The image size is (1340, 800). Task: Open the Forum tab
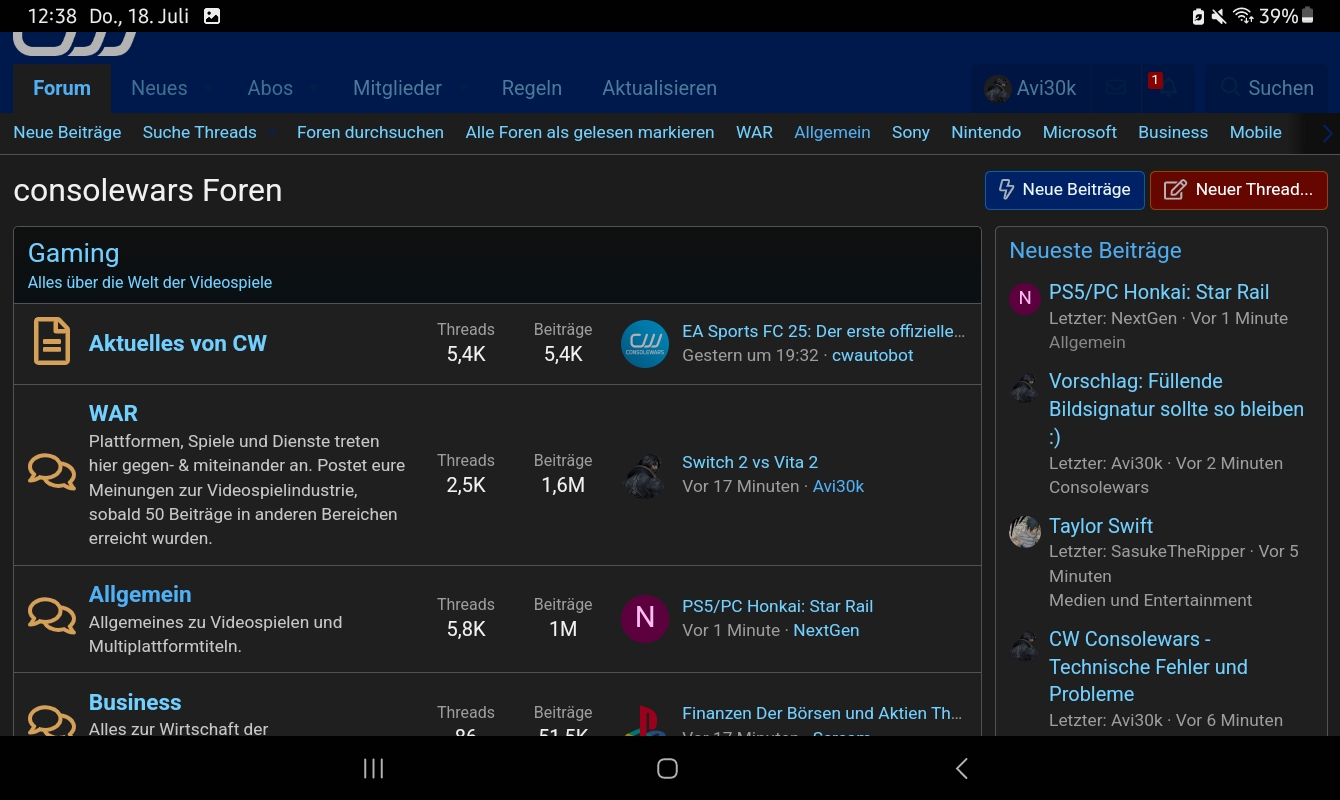point(62,88)
